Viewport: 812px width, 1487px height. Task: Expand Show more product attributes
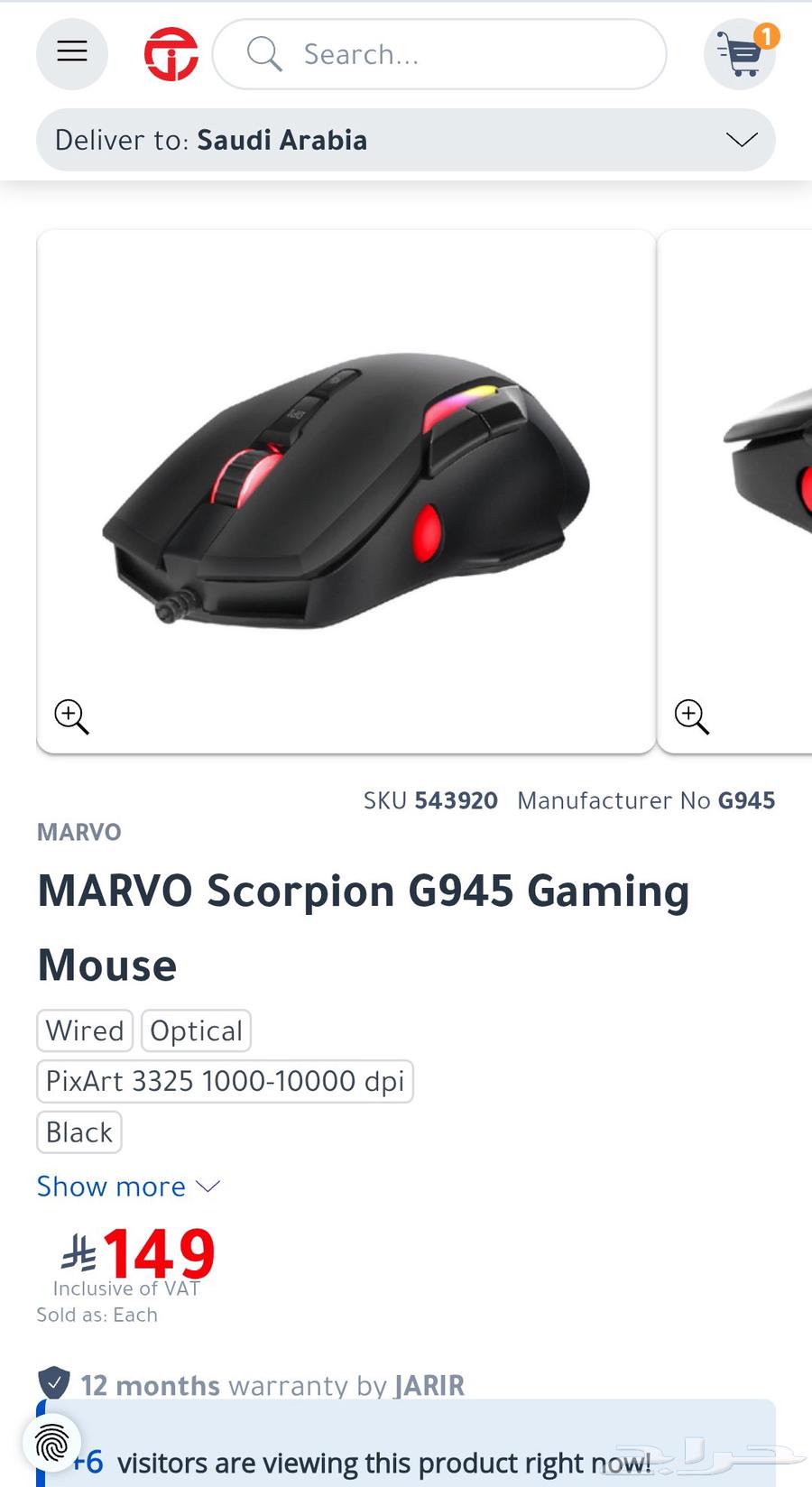[x=111, y=1187]
